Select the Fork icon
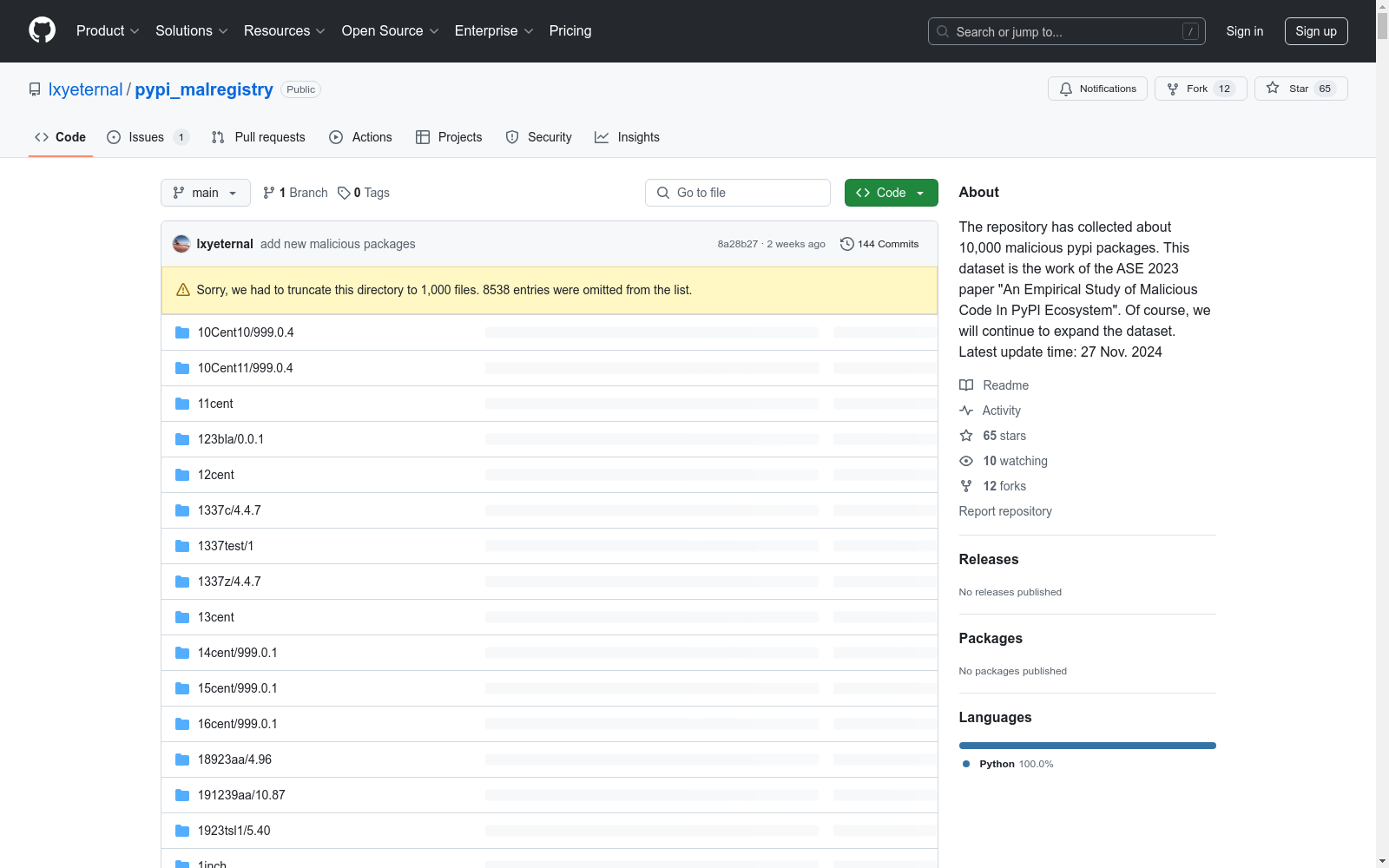1389x868 pixels. pyautogui.click(x=1173, y=89)
